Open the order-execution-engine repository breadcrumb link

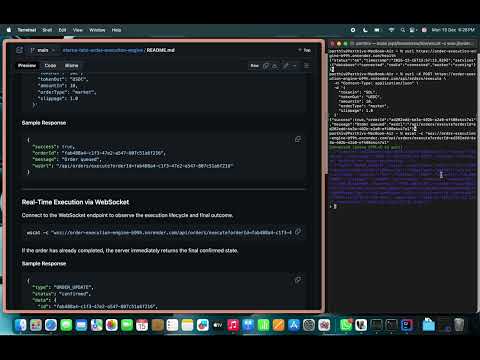click(x=103, y=50)
